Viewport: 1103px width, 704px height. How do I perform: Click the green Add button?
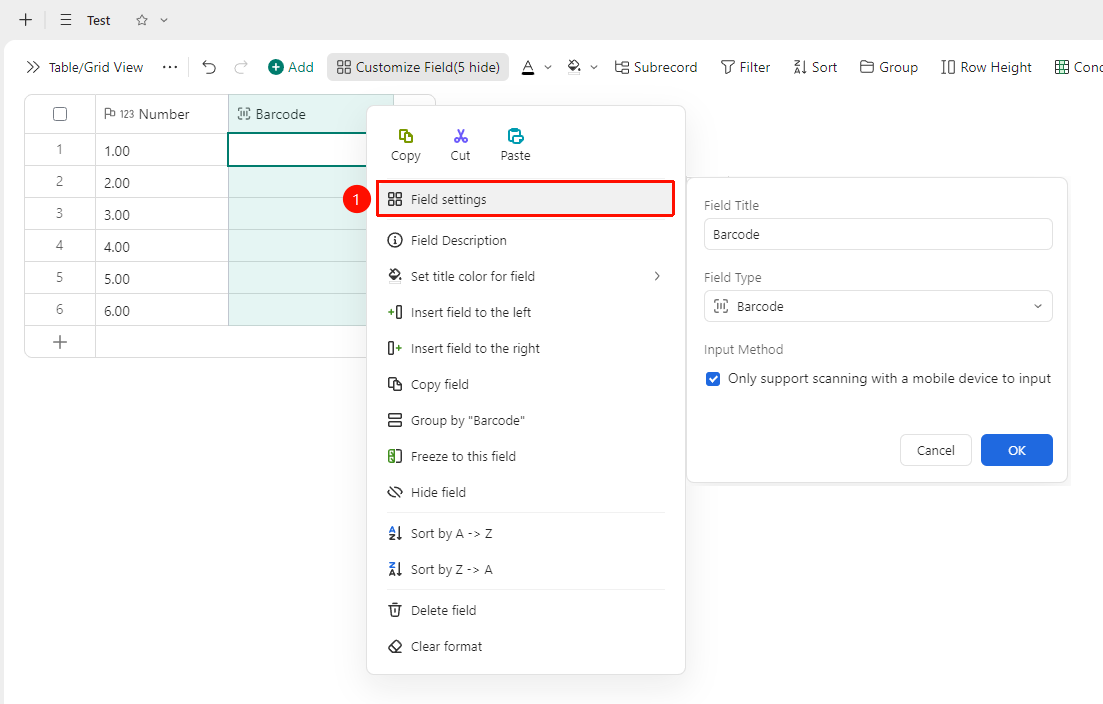(291, 67)
